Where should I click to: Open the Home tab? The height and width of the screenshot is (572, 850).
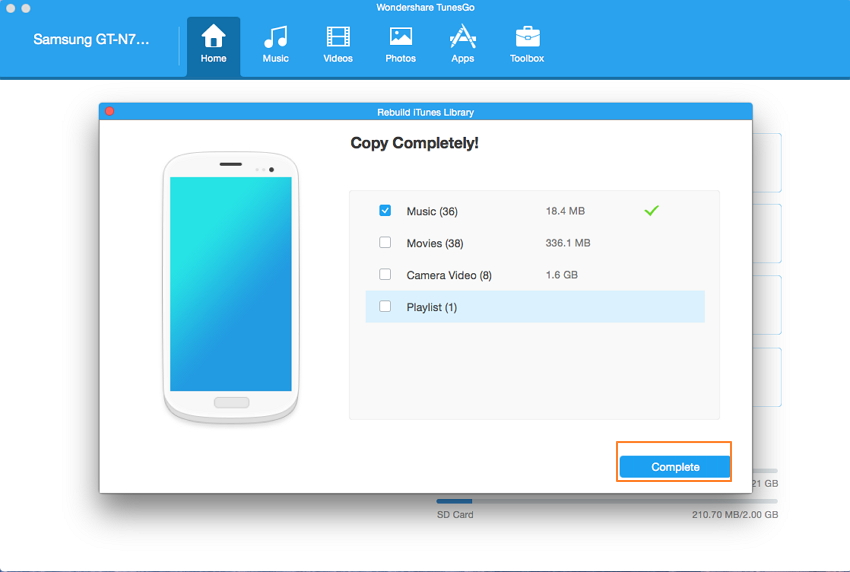point(213,46)
